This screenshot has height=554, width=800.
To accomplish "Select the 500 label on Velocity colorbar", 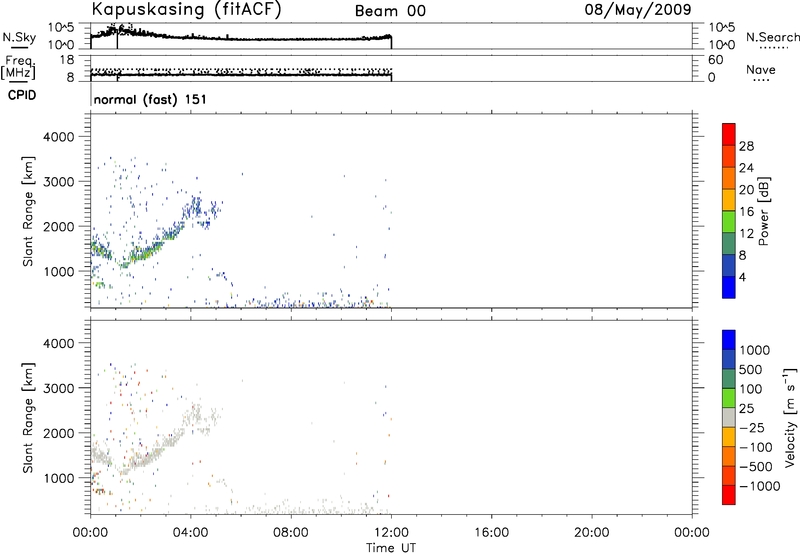I will (x=751, y=369).
